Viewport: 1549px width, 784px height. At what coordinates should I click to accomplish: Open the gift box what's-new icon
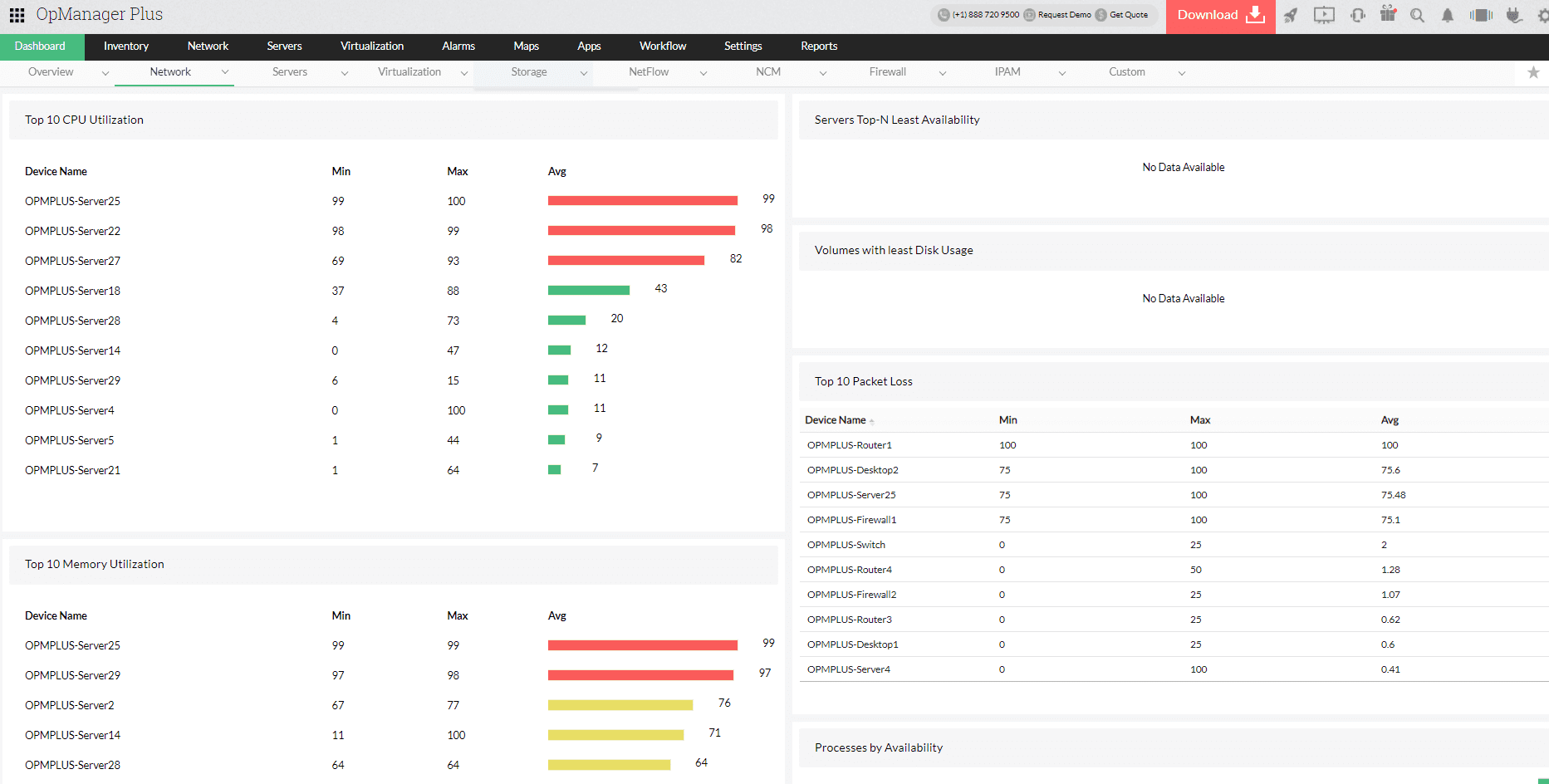tap(1388, 14)
